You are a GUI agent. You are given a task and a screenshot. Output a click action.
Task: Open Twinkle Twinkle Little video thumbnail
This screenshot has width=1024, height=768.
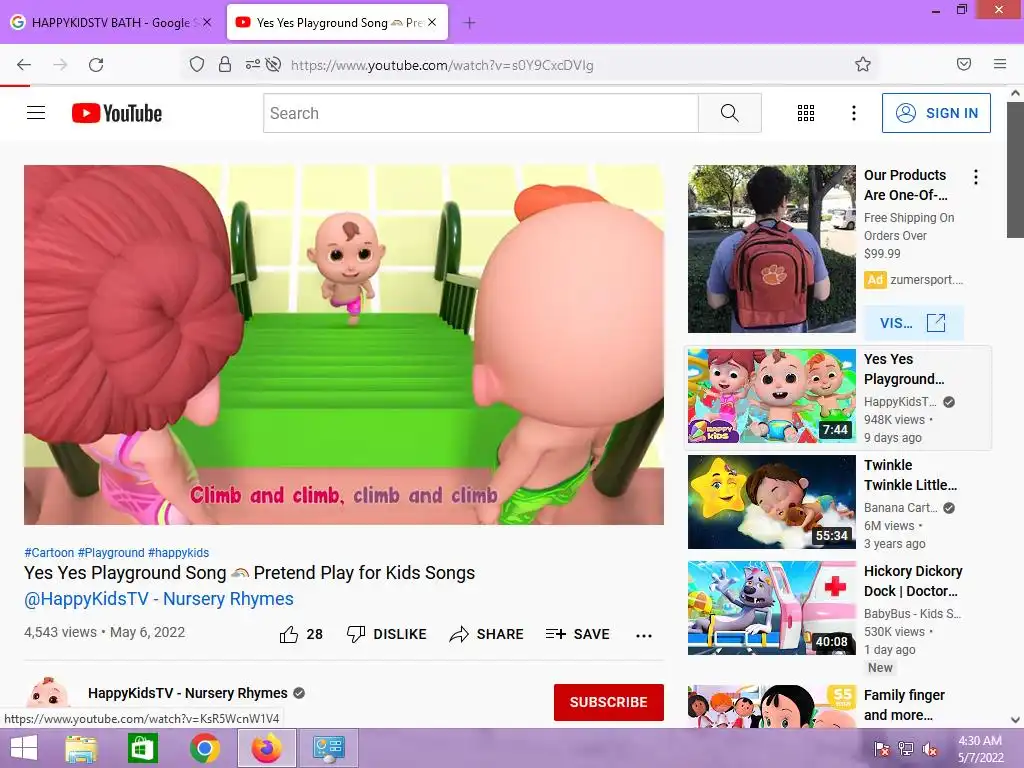click(x=771, y=502)
